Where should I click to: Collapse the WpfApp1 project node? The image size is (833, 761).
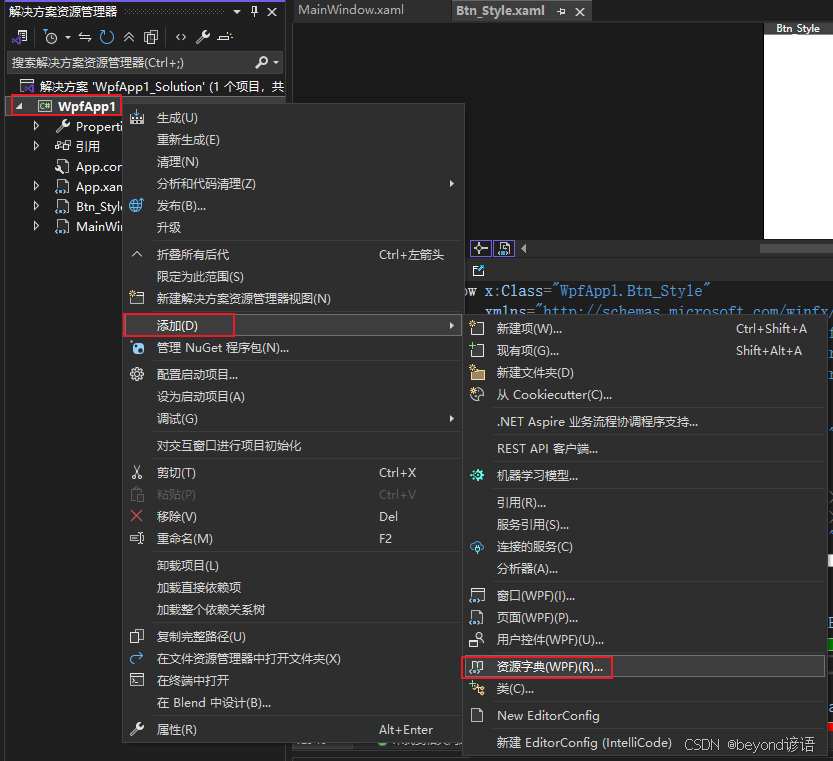(x=19, y=106)
